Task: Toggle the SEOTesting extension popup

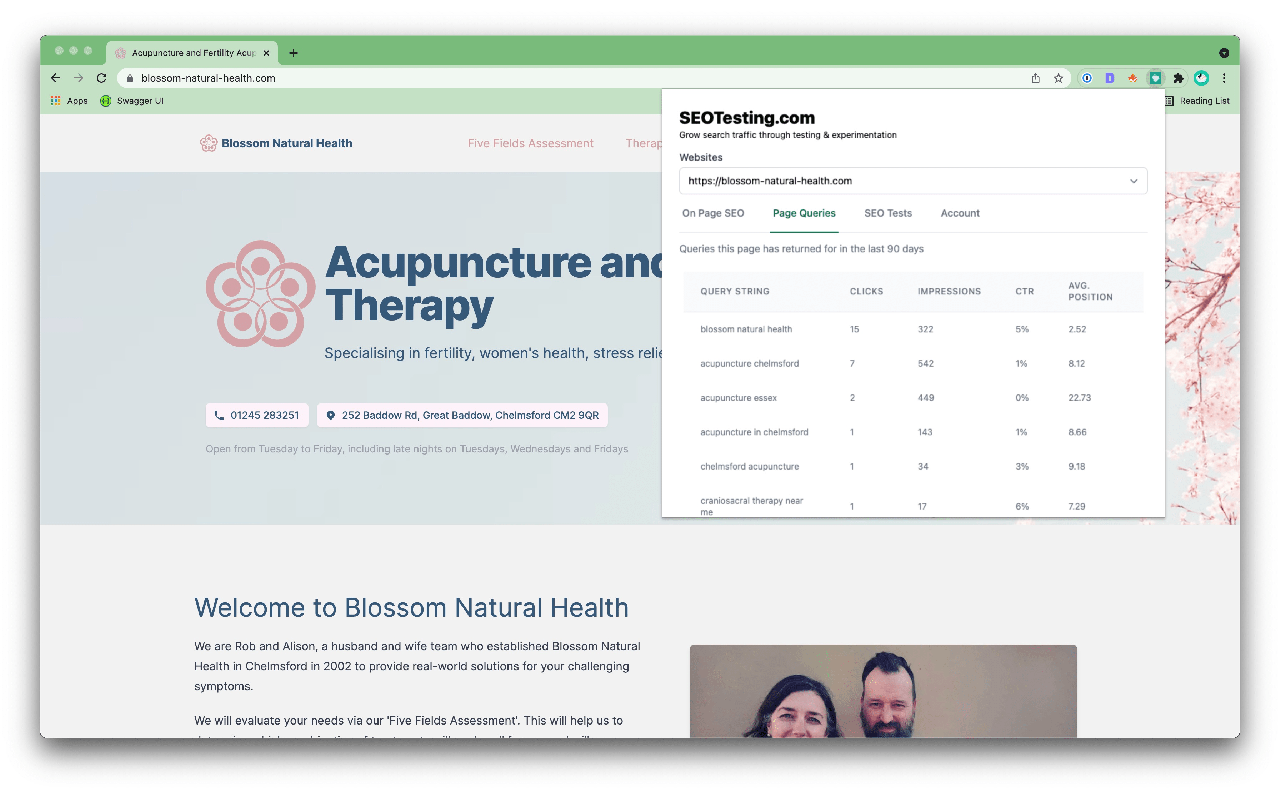Action: 1155,78
